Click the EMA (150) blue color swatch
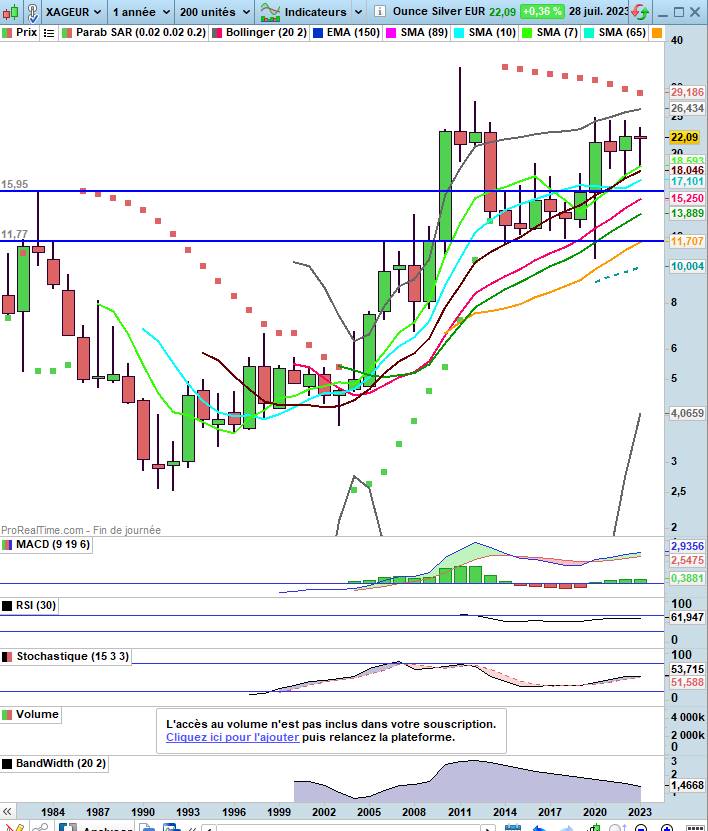 pos(318,33)
